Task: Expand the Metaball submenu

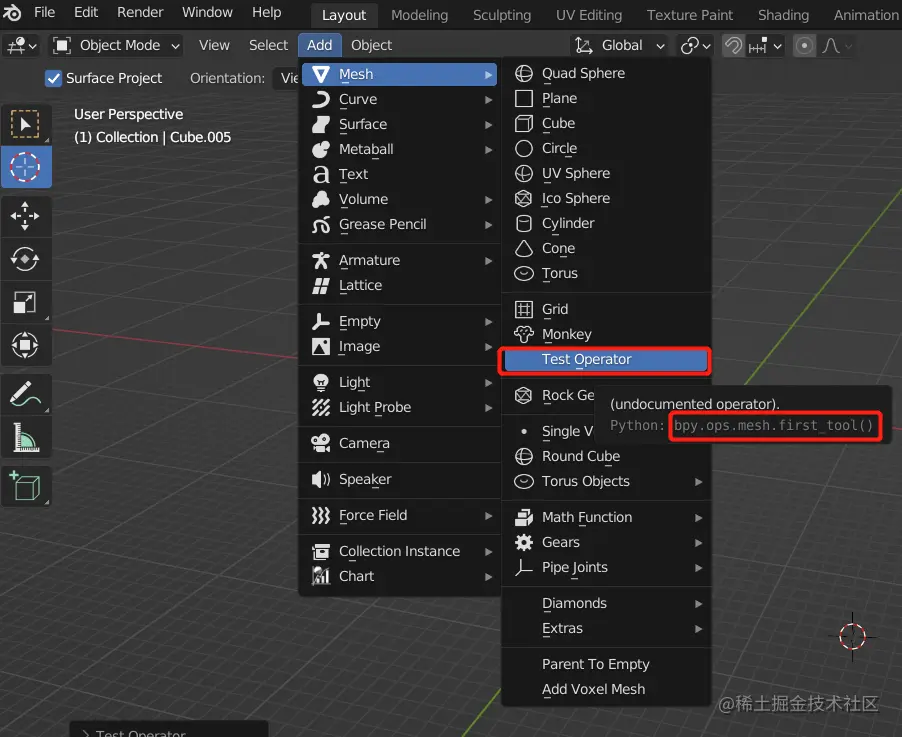Action: click(399, 149)
